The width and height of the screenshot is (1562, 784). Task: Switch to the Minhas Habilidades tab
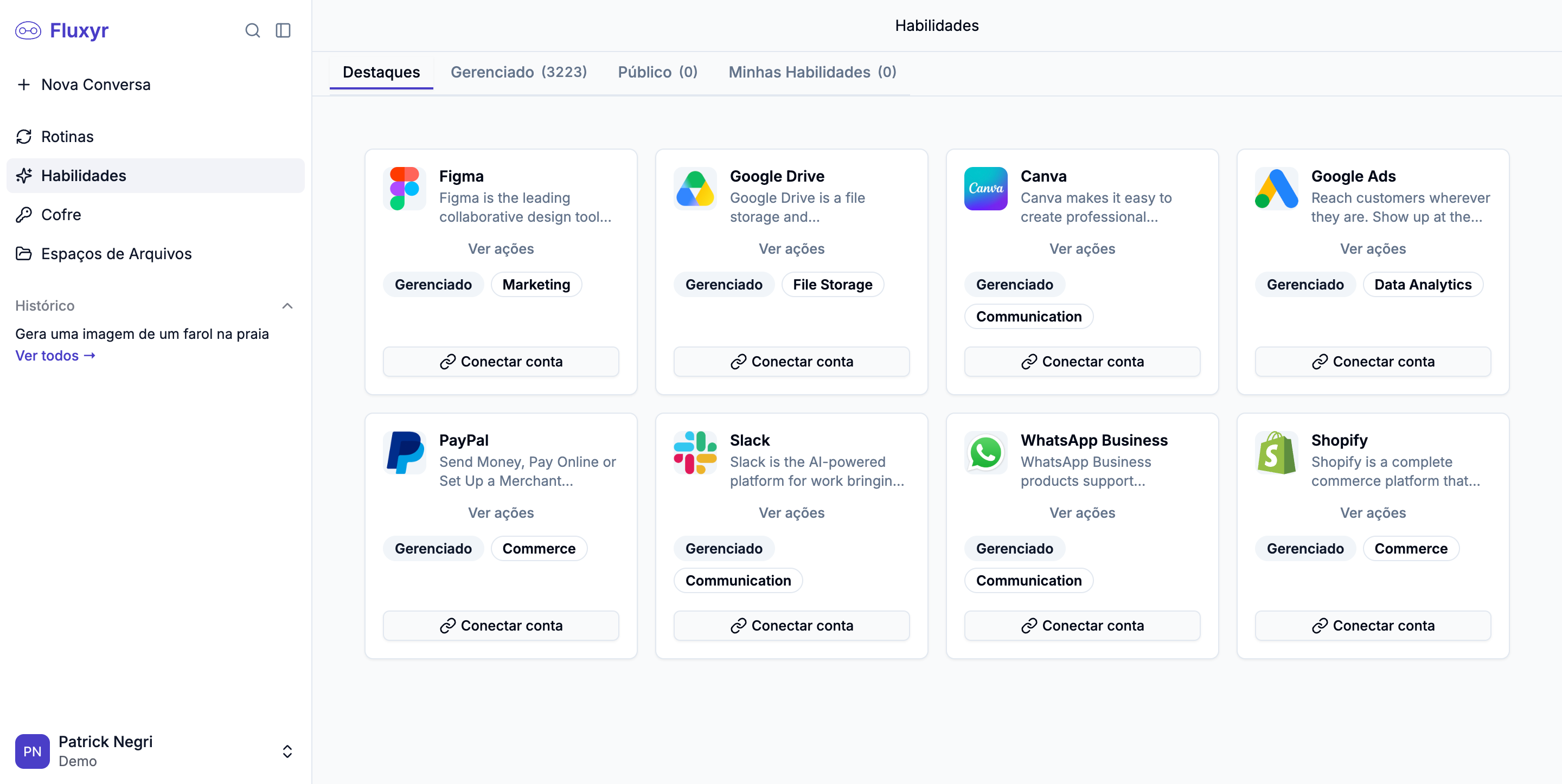pyautogui.click(x=812, y=72)
